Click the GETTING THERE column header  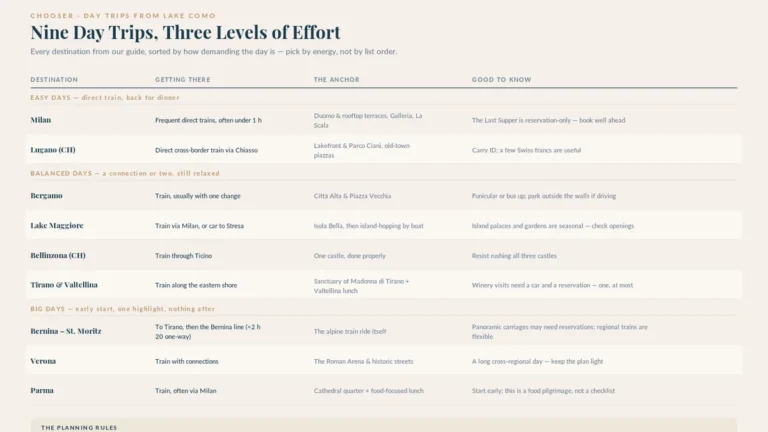[183, 79]
